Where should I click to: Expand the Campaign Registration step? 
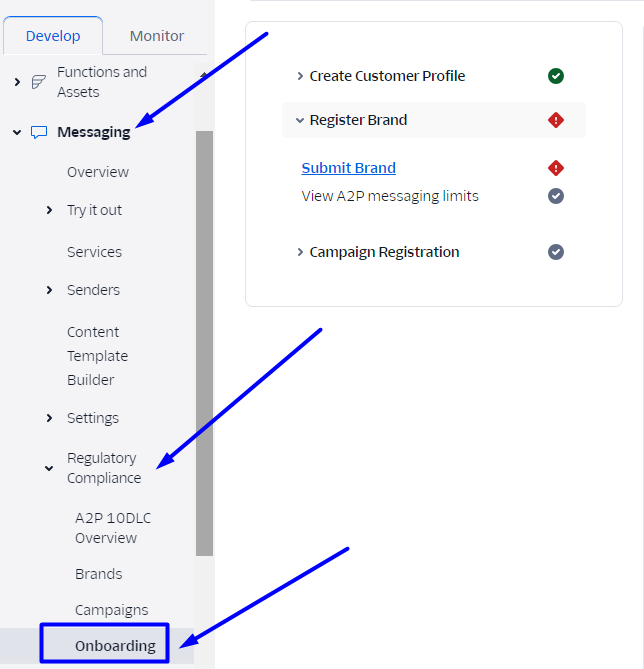(300, 252)
